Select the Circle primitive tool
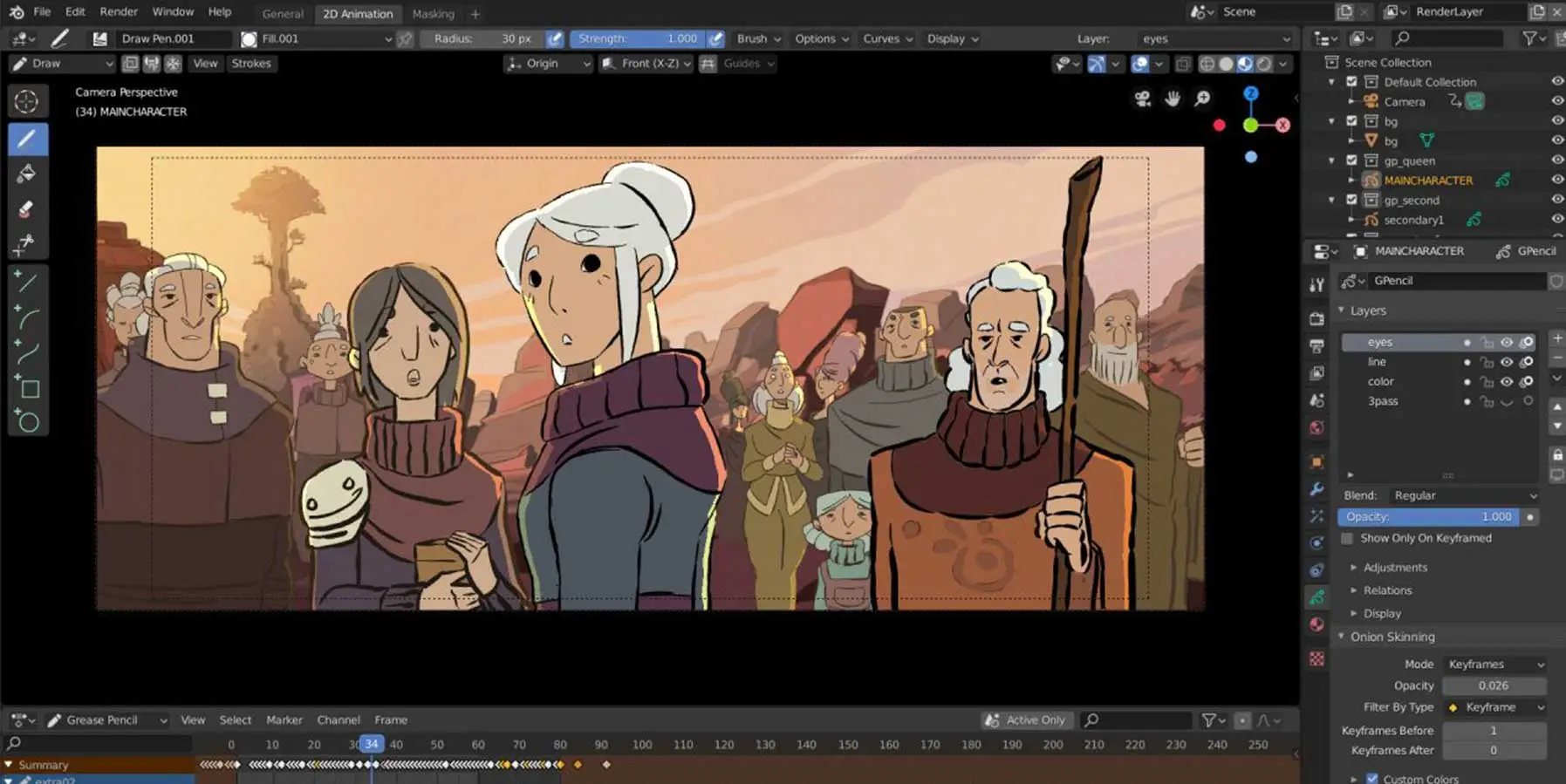Screen dimensions: 1566x784 (x=27, y=423)
